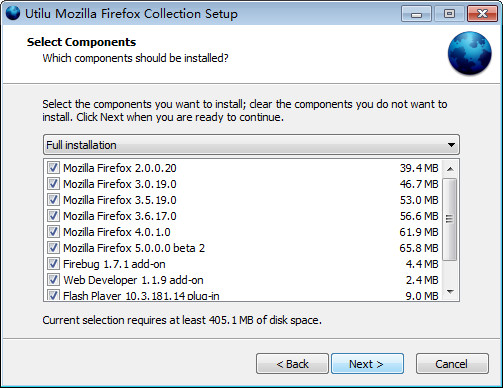Uncheck Mozilla Firefox 2.0.0.20 checkbox
503x388 pixels.
coord(53,168)
